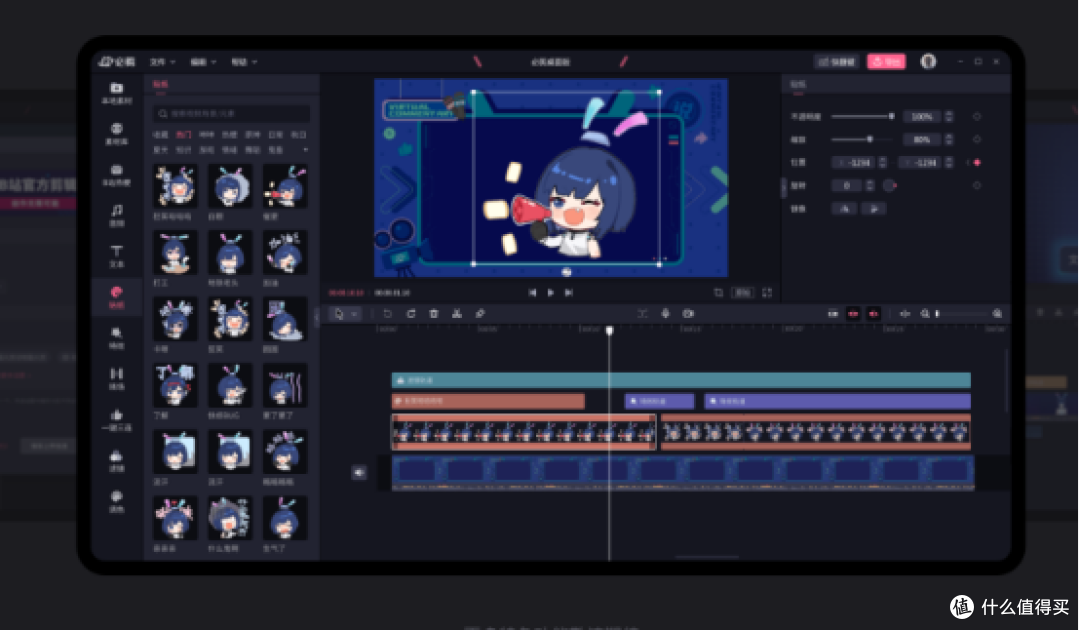
Task: Select the first sticker category tab
Action: tap(160, 134)
